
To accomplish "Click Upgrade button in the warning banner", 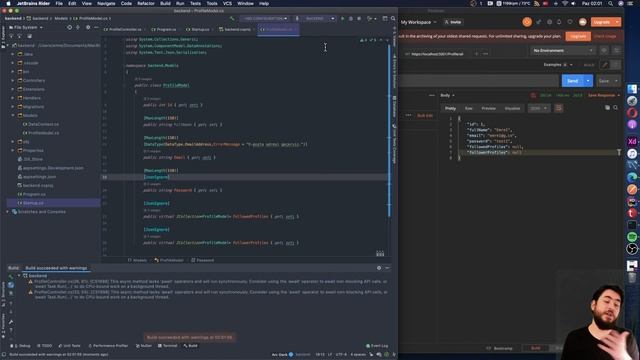I will tap(578, 36).
